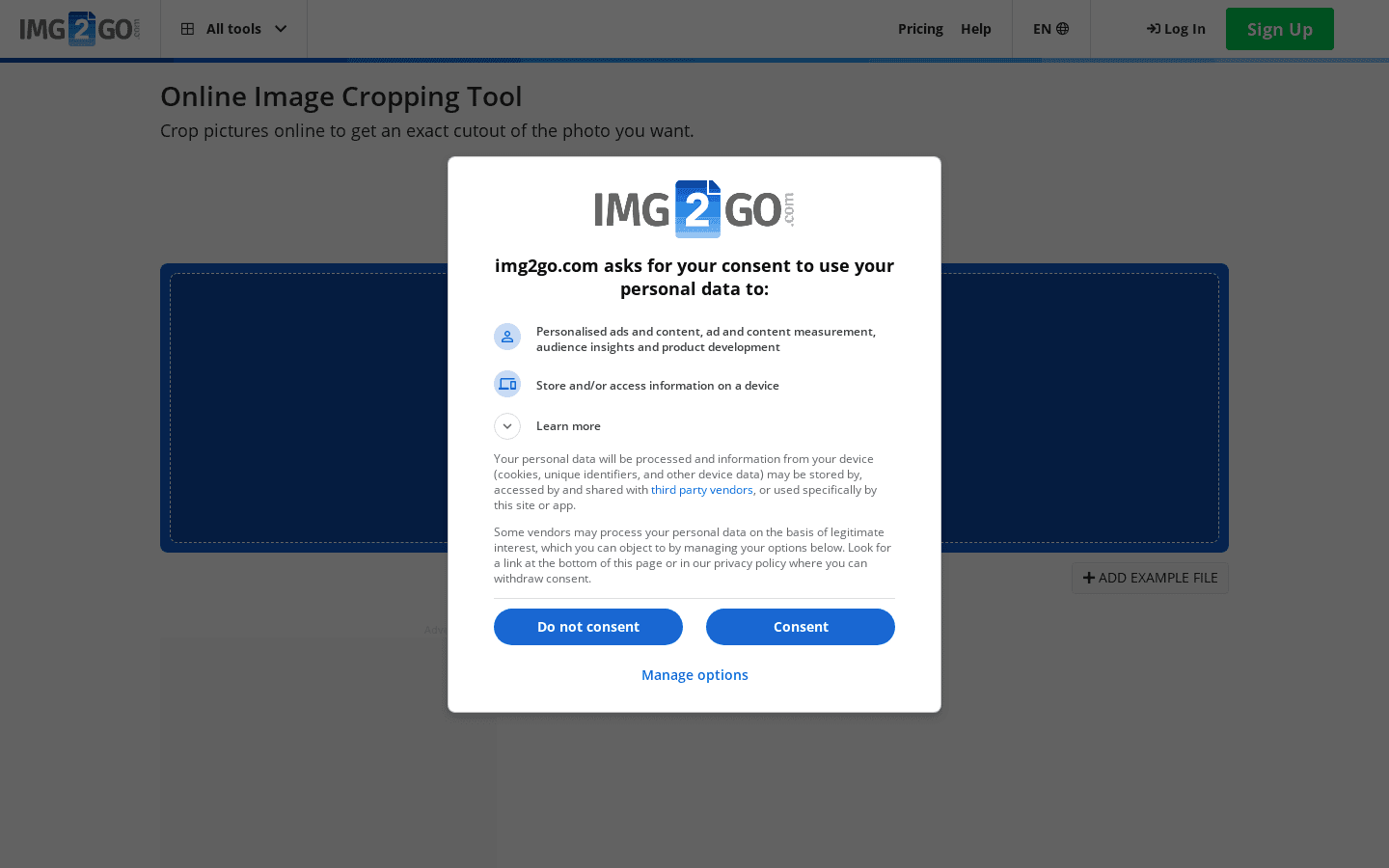This screenshot has width=1389, height=868.
Task: Open the All tools dropdown
Action: pos(233,28)
